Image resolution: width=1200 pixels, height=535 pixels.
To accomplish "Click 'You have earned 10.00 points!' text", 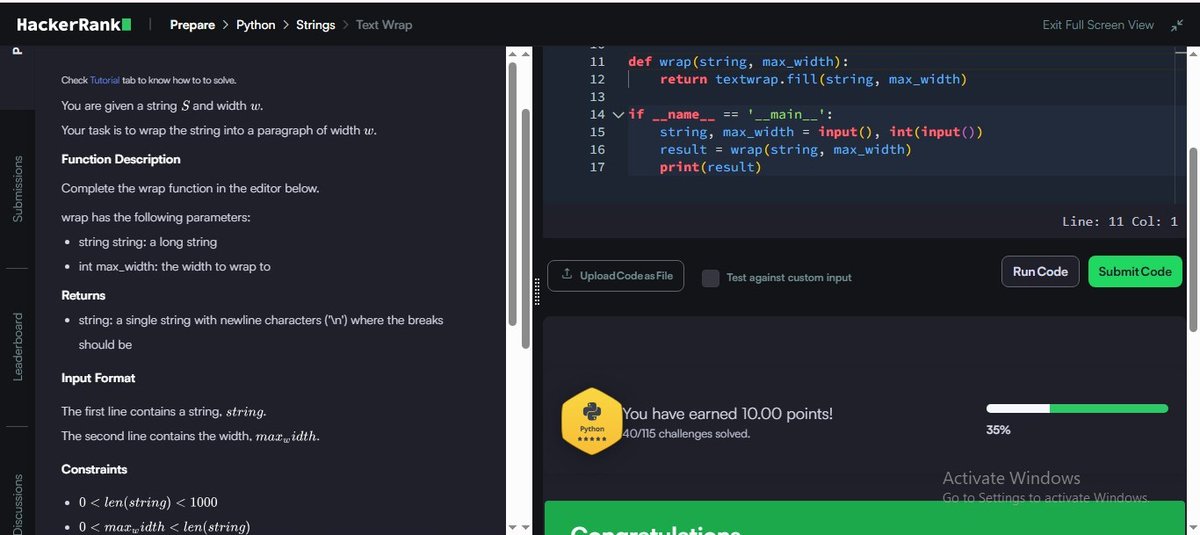I will 728,413.
